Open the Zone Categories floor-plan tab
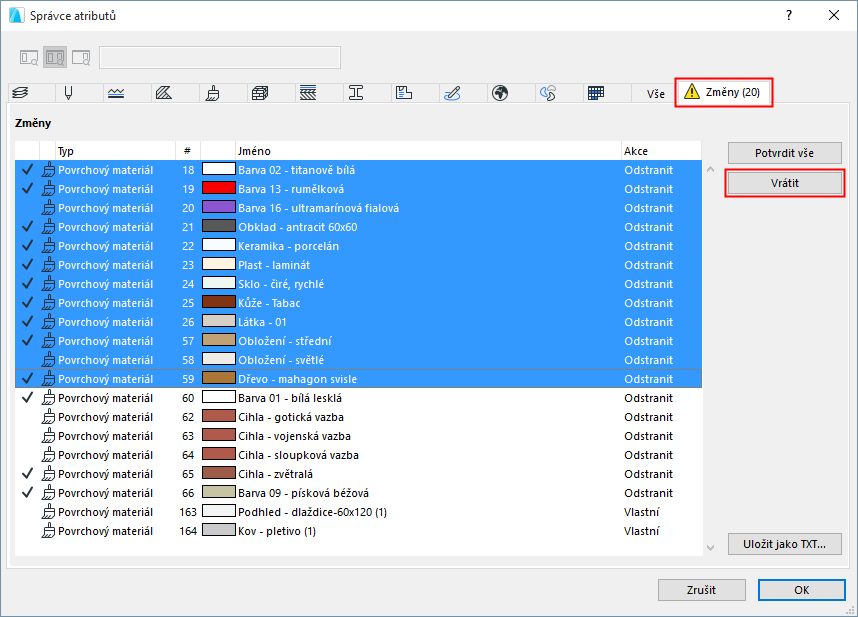The width and height of the screenshot is (858, 617). [x=404, y=93]
